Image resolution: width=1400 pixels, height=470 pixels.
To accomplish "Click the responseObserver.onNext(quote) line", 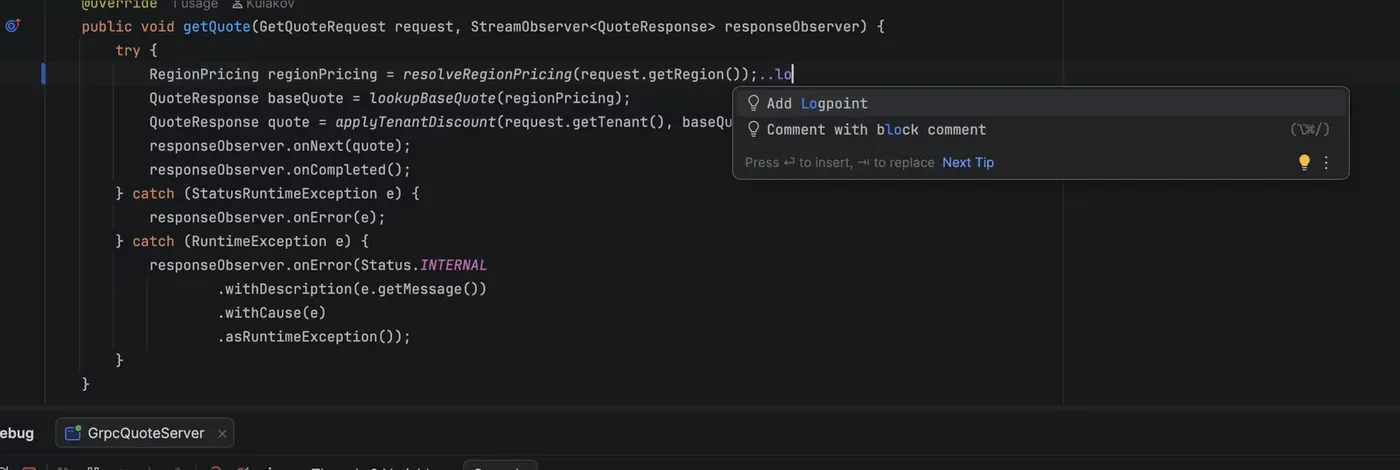I will point(280,146).
